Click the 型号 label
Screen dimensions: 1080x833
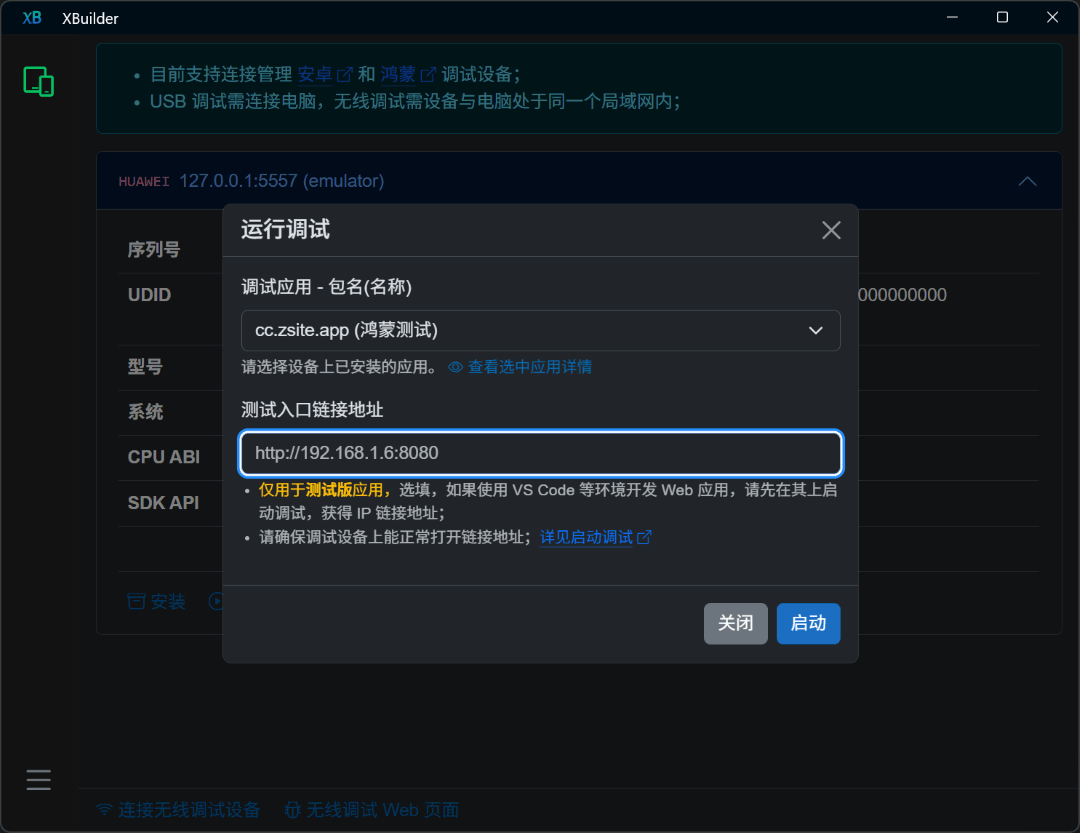pos(145,367)
